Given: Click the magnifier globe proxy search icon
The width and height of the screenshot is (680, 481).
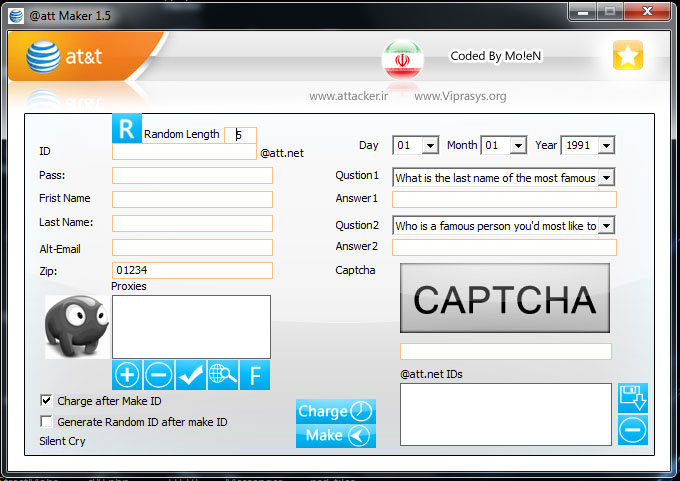Looking at the screenshot, I should (x=222, y=375).
